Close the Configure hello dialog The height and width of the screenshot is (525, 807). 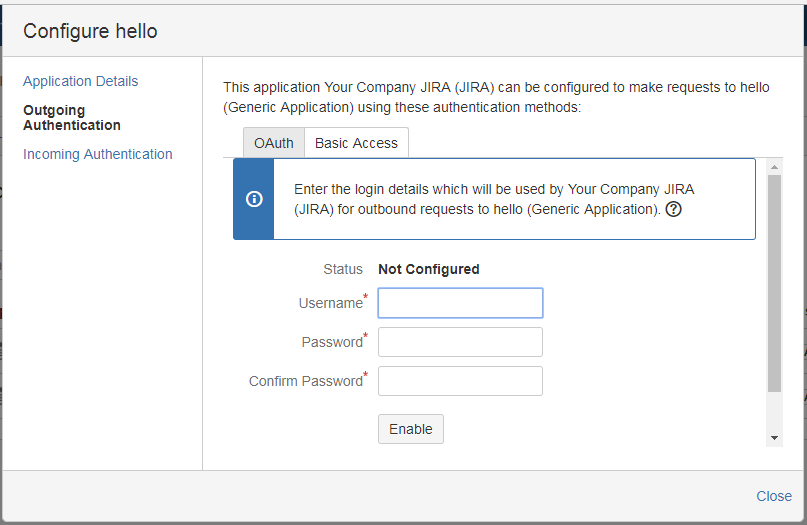[774, 496]
